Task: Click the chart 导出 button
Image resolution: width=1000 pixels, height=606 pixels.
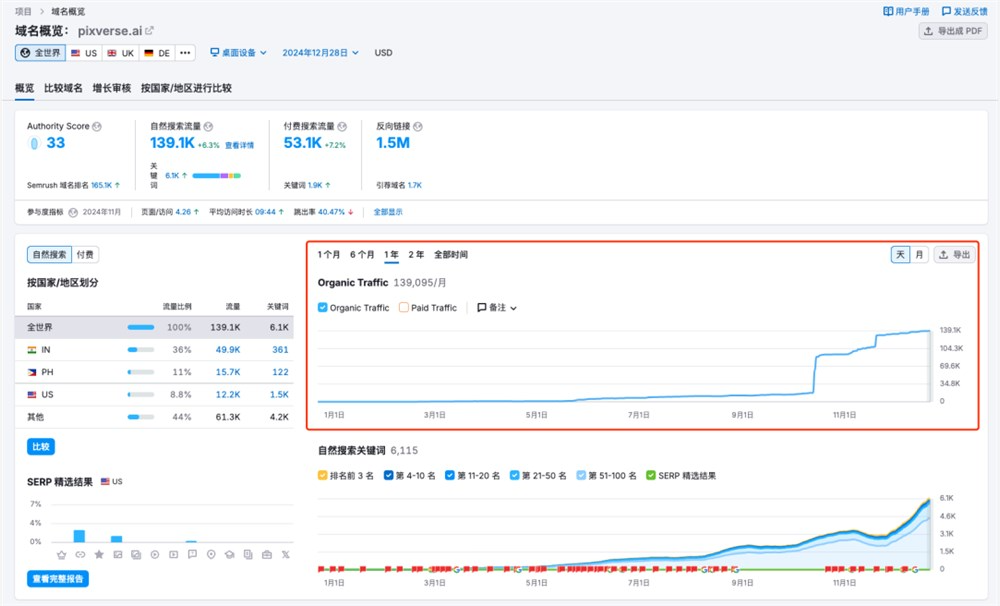Action: [x=955, y=255]
